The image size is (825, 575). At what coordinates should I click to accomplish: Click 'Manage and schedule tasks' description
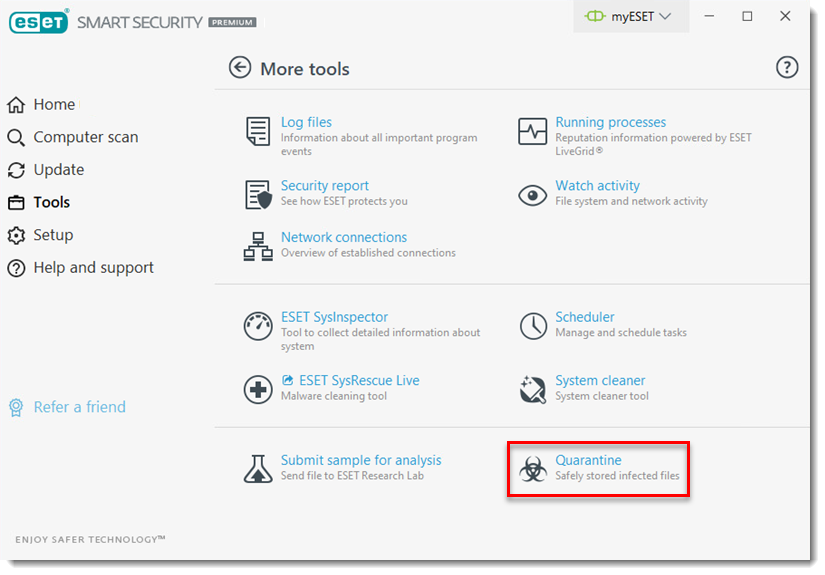(621, 332)
